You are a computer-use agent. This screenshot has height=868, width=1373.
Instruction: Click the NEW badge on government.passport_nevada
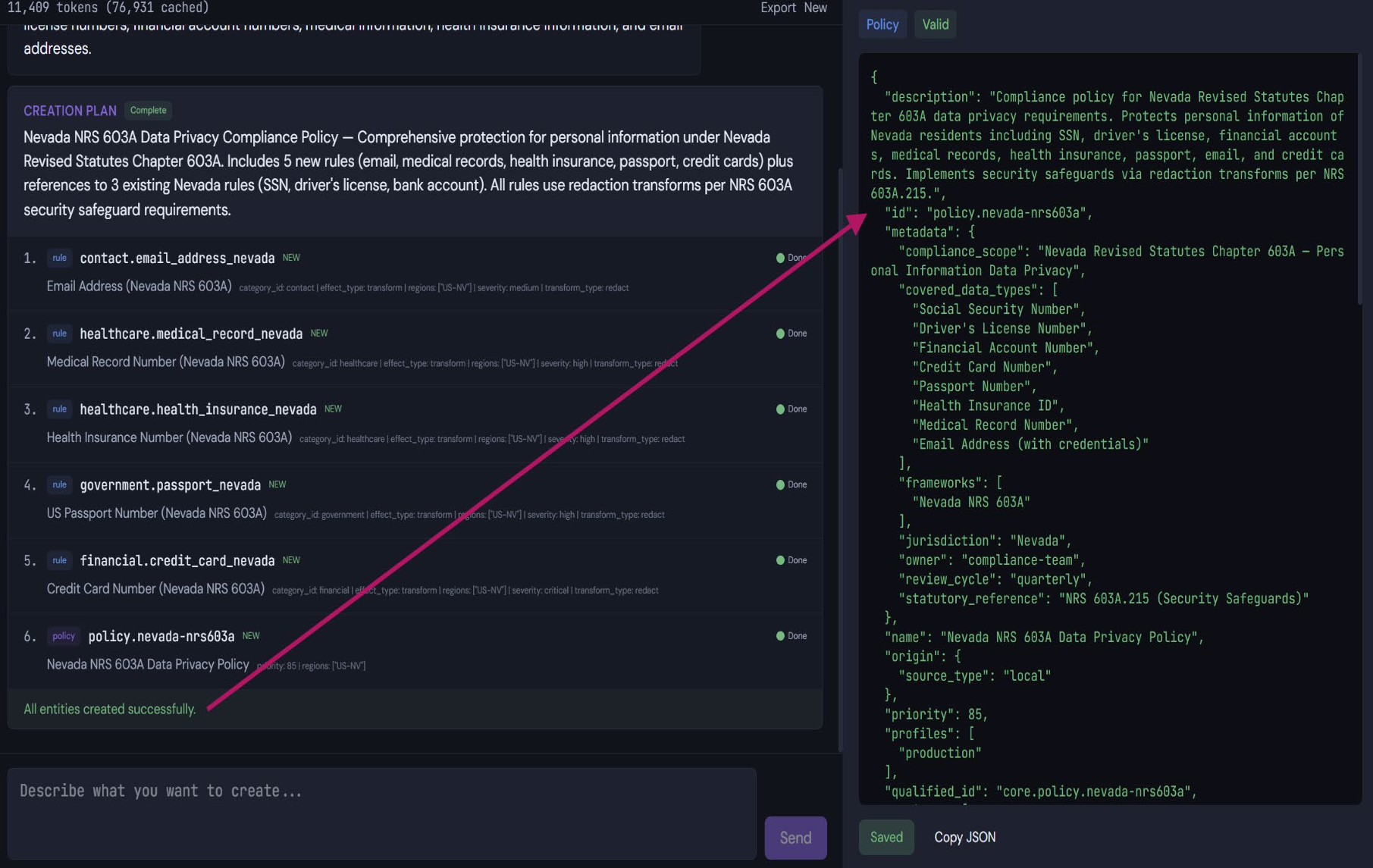[277, 485]
